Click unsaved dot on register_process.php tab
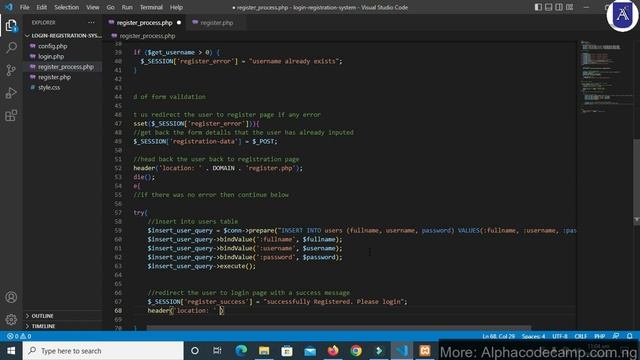 coord(179,23)
